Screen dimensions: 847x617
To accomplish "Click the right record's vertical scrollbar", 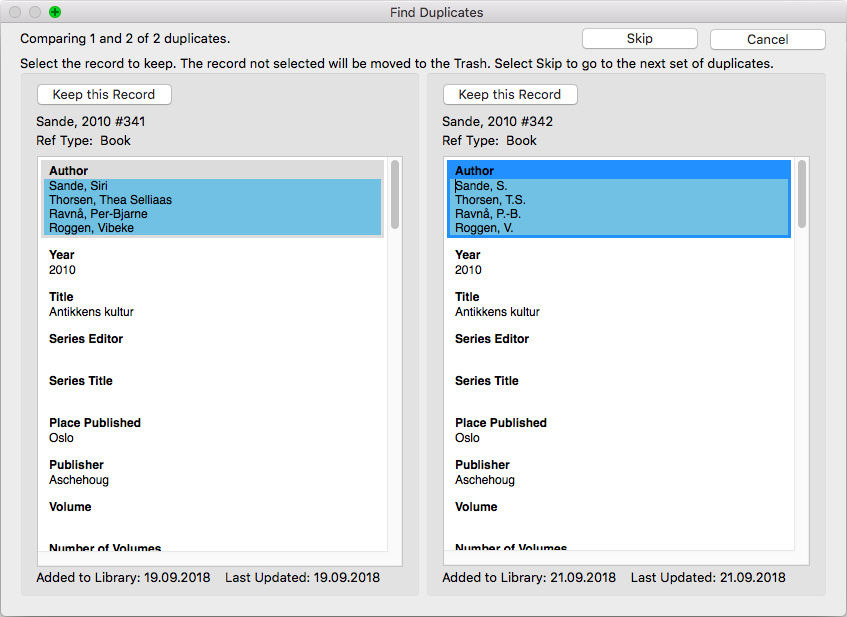I will tap(802, 193).
